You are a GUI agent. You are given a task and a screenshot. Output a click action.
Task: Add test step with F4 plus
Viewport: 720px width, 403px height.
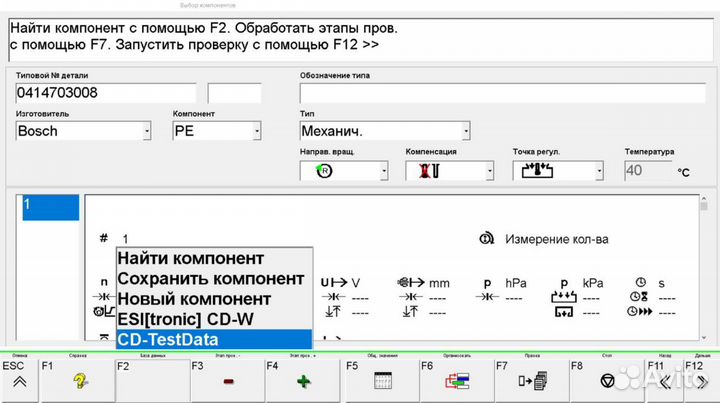303,380
